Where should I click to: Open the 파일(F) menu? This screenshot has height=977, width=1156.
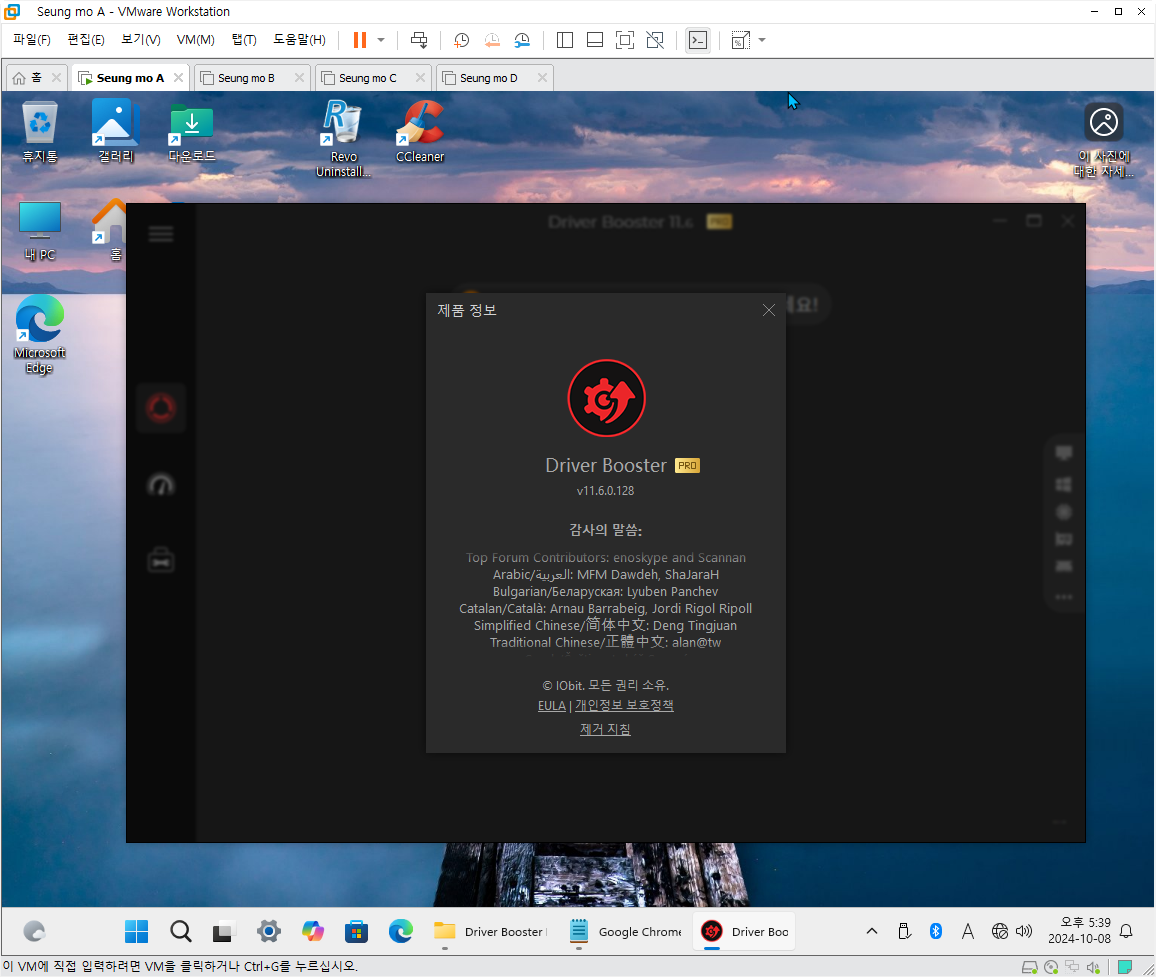(32, 40)
